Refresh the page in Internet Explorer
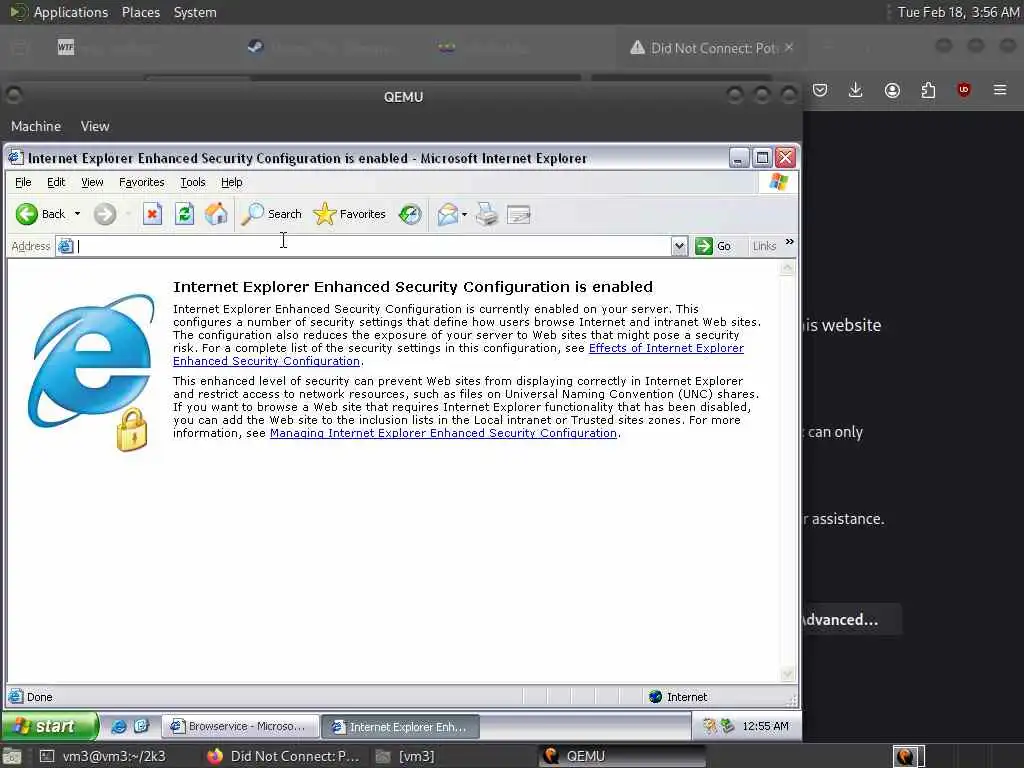This screenshot has width=1024, height=768. click(184, 214)
